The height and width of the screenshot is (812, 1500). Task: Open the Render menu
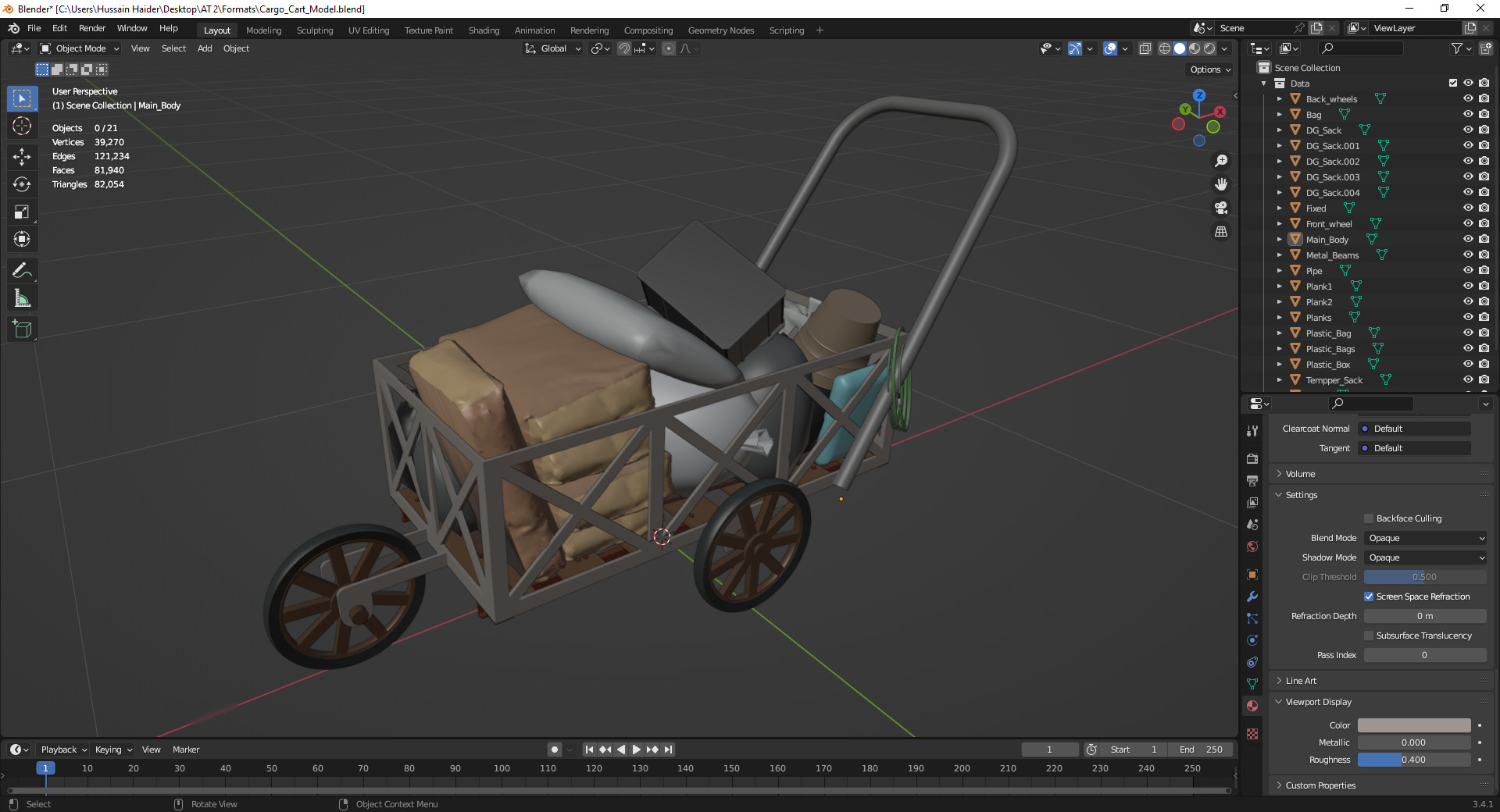(x=92, y=28)
